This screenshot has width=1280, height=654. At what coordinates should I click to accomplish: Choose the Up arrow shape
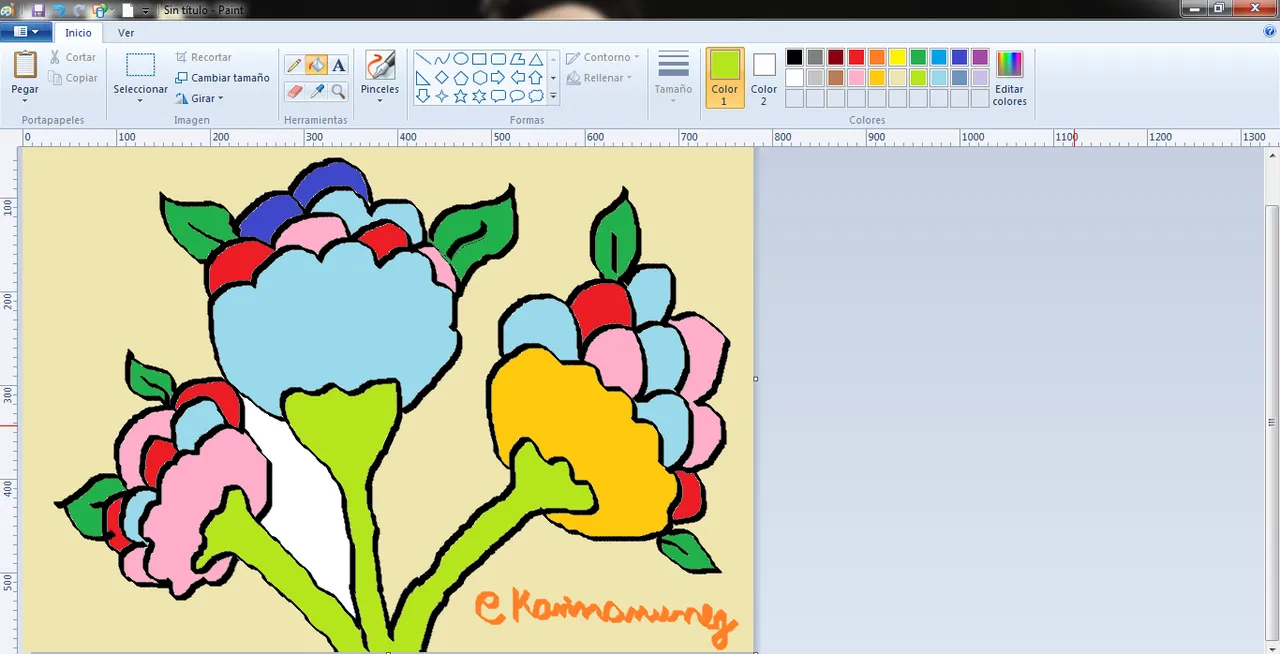tap(536, 78)
